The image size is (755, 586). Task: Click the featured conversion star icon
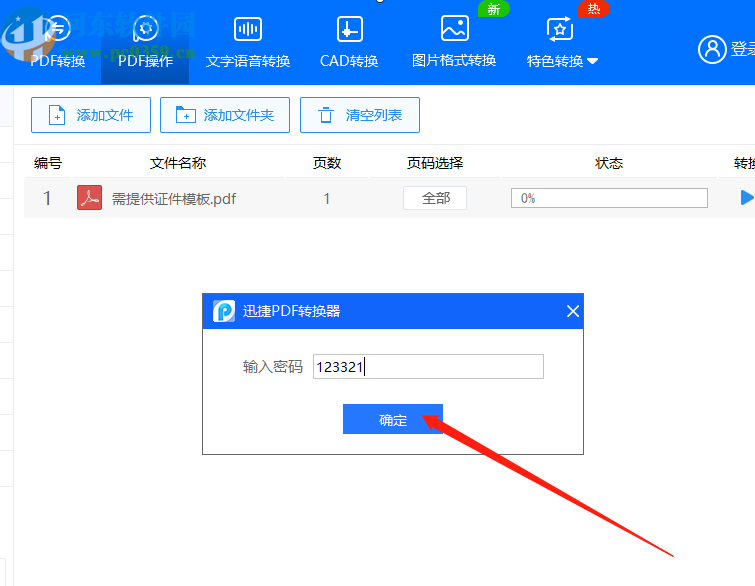pyautogui.click(x=560, y=29)
